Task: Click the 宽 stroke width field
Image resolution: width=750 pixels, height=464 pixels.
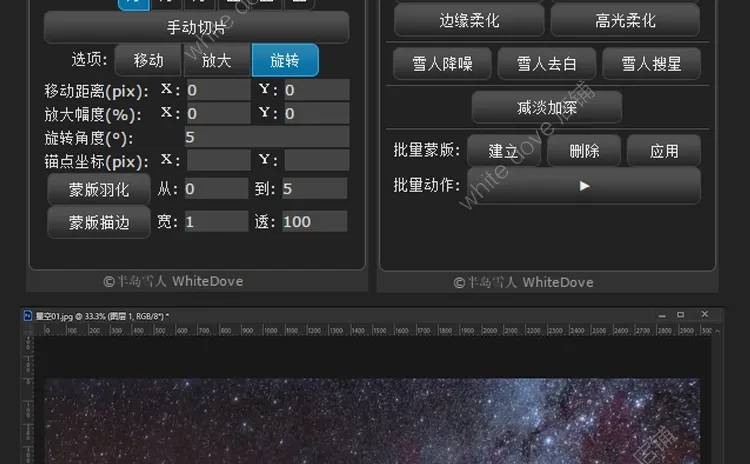Action: (x=216, y=221)
